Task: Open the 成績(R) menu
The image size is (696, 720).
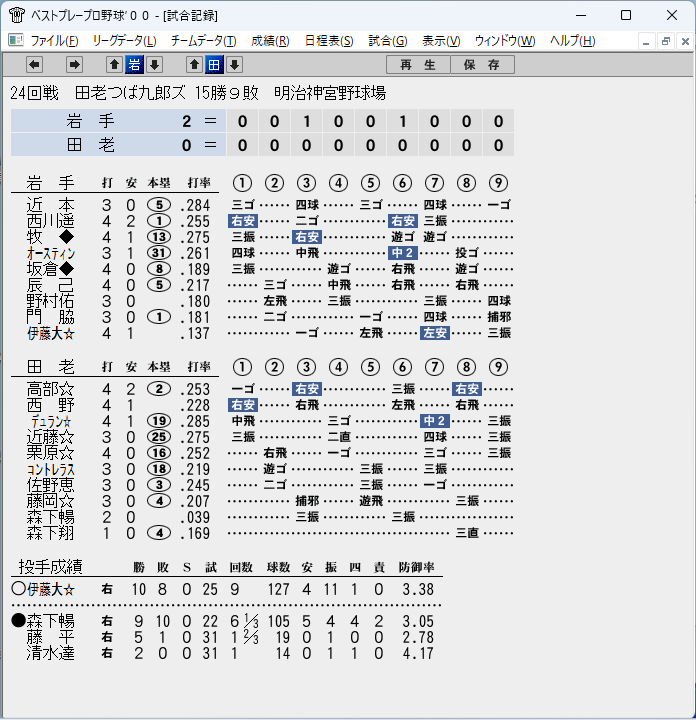Action: coord(270,41)
